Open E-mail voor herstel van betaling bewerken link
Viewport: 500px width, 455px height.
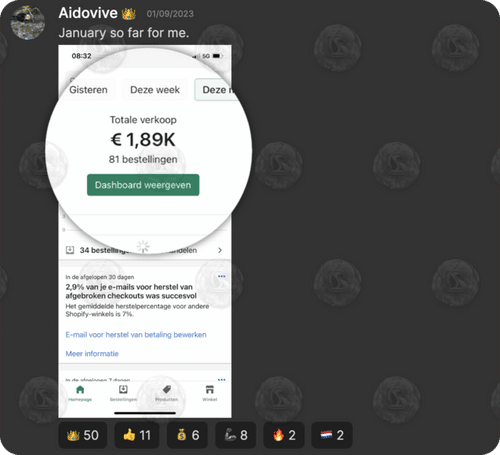[x=136, y=335]
